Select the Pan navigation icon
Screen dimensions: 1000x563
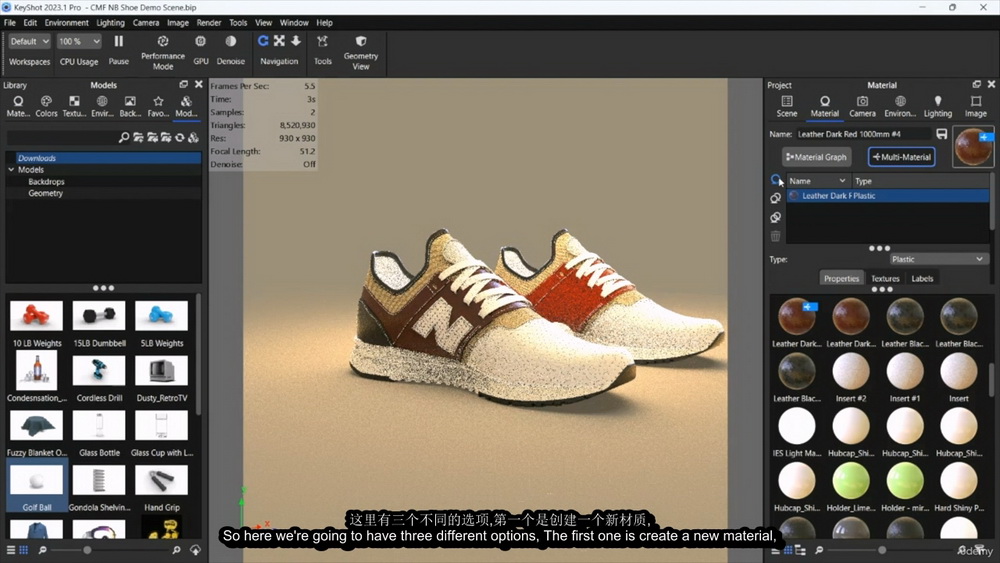pyautogui.click(x=279, y=41)
